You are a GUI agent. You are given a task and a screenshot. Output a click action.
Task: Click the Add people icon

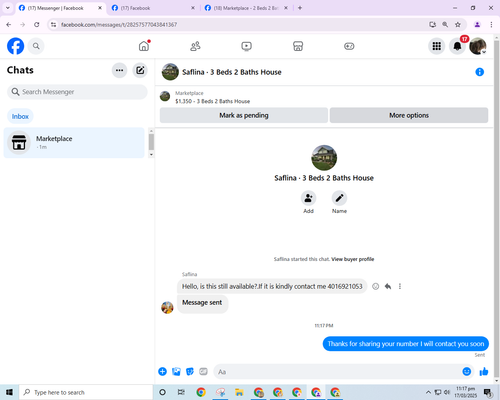click(x=308, y=198)
